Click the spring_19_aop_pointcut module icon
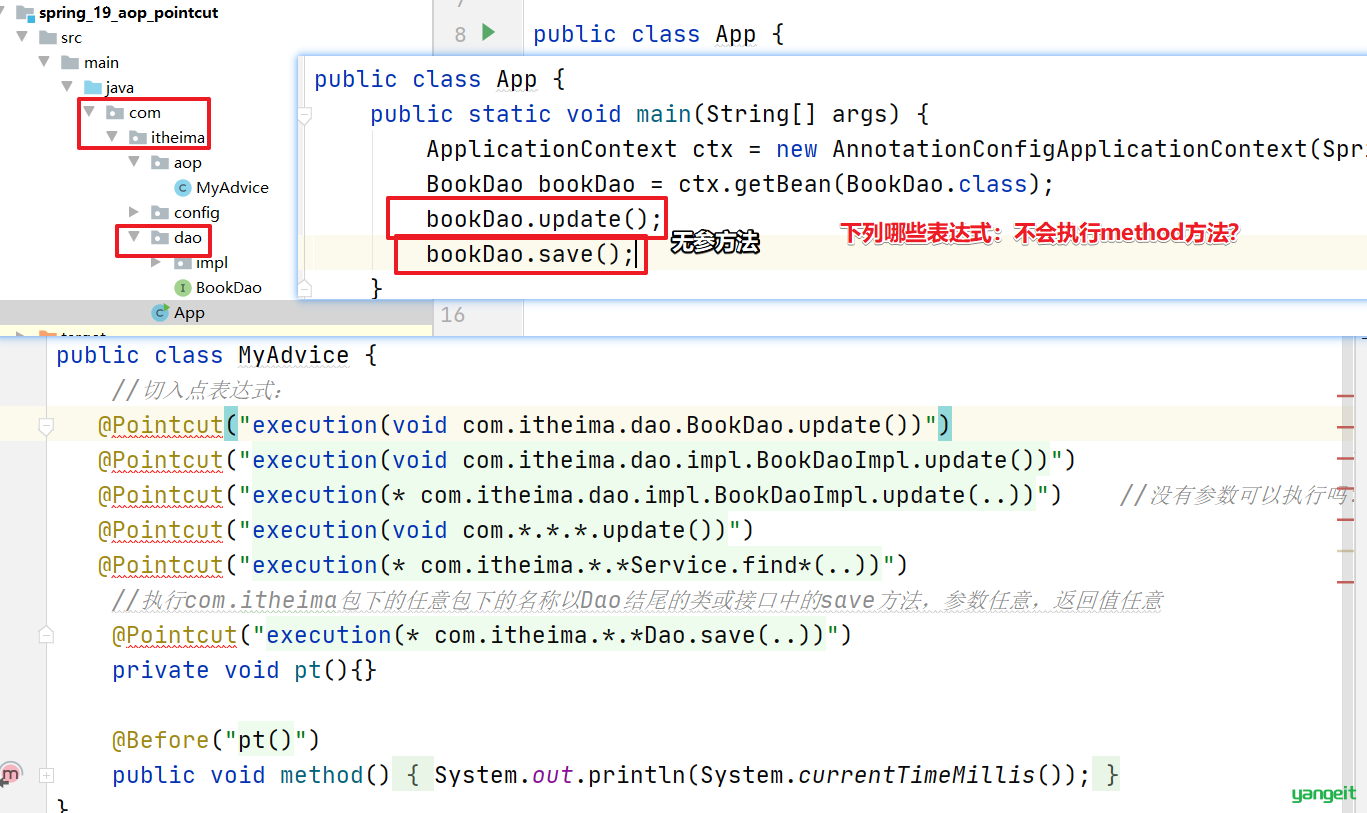Viewport: 1367px width, 813px height. pyautogui.click(x=26, y=13)
